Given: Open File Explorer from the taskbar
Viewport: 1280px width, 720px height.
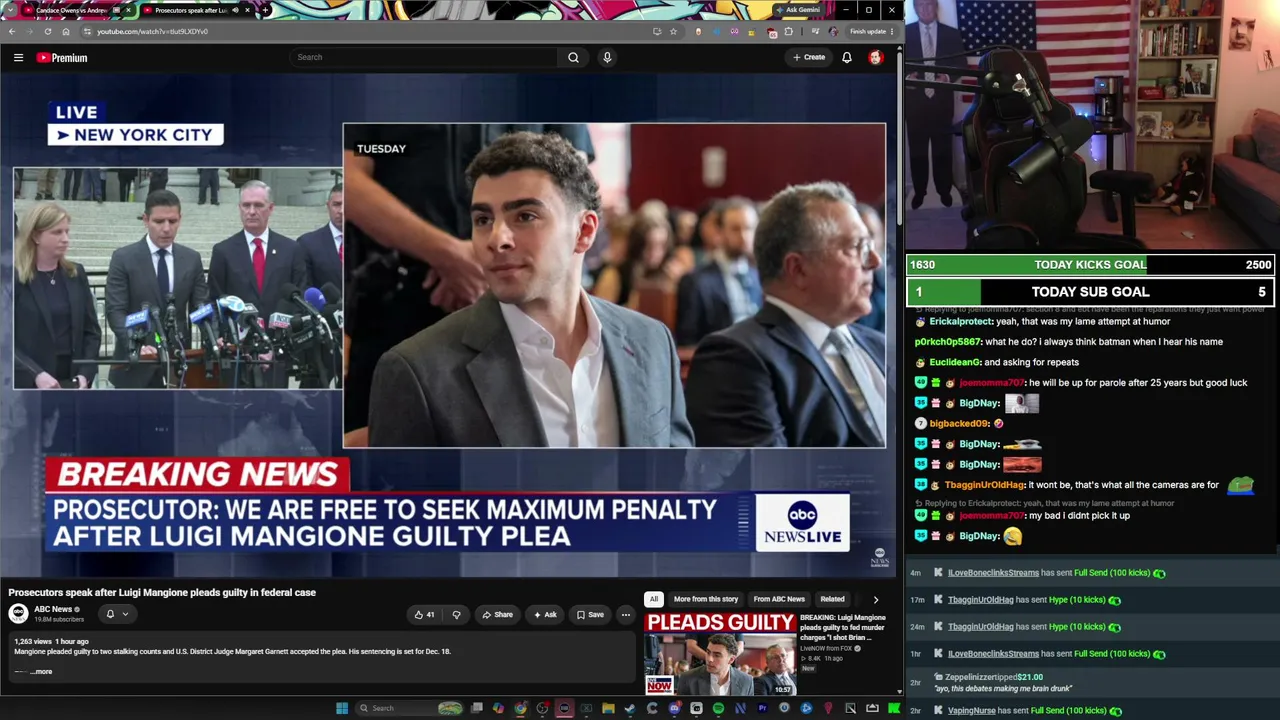Looking at the screenshot, I should 608,708.
